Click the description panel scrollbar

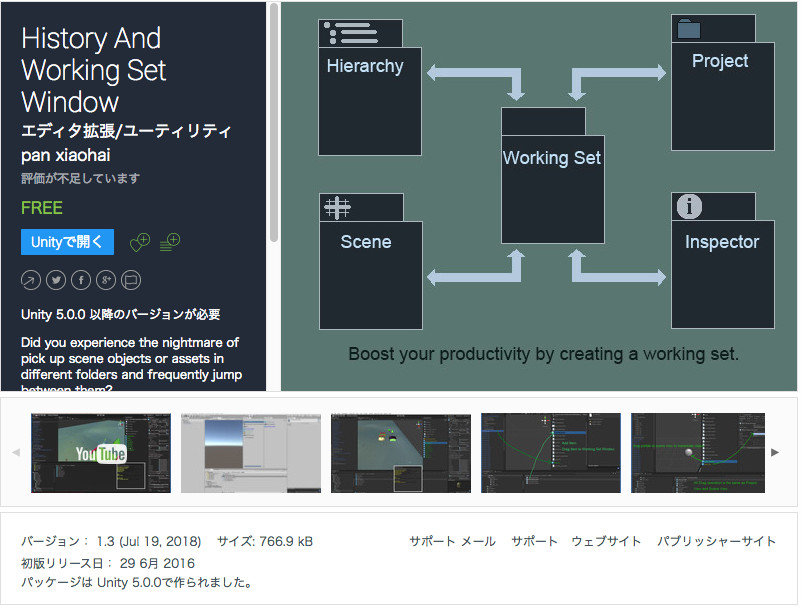pos(274,123)
